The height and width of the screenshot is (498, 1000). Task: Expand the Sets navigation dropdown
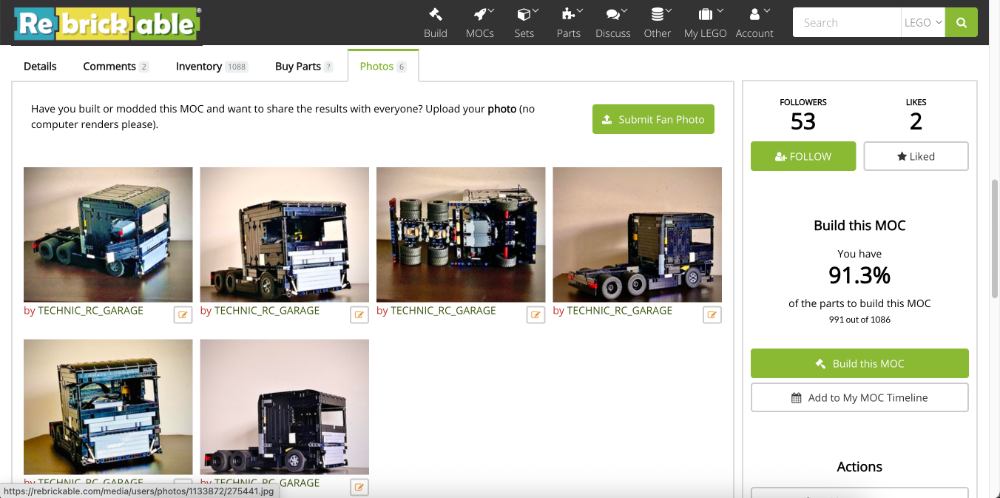pos(524,22)
